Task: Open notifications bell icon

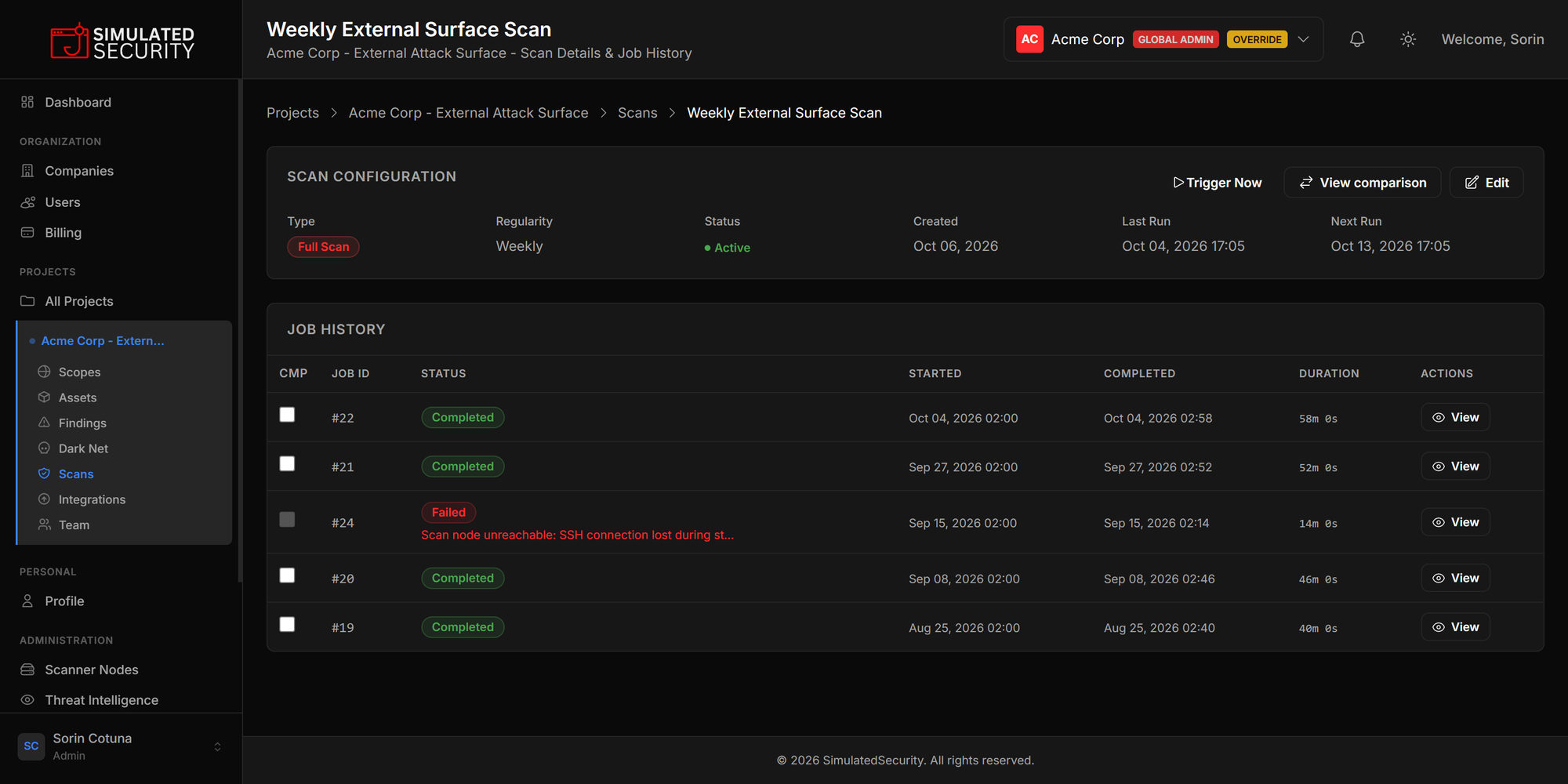Action: tap(1357, 39)
